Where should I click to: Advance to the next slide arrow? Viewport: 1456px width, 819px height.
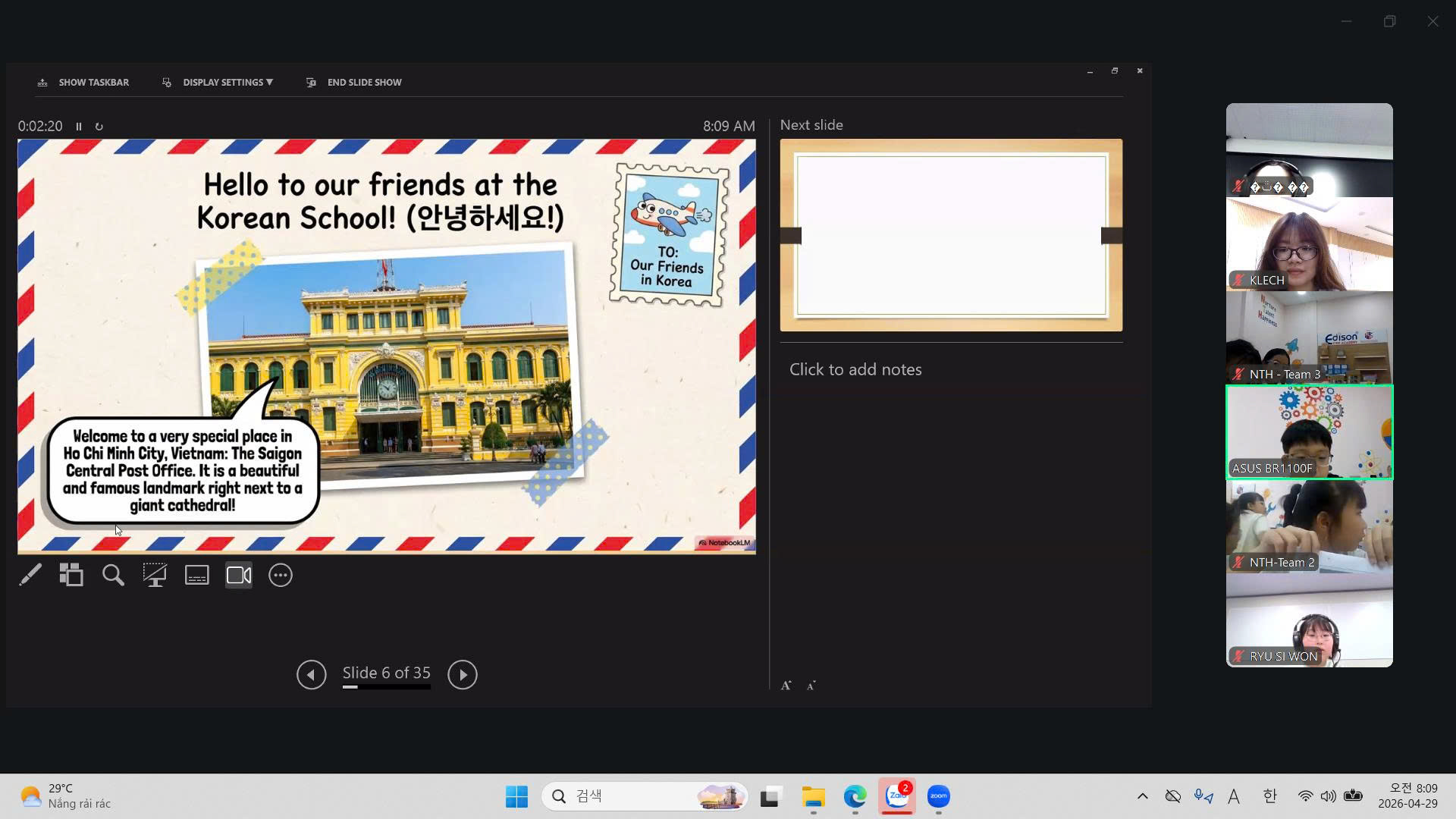463,675
